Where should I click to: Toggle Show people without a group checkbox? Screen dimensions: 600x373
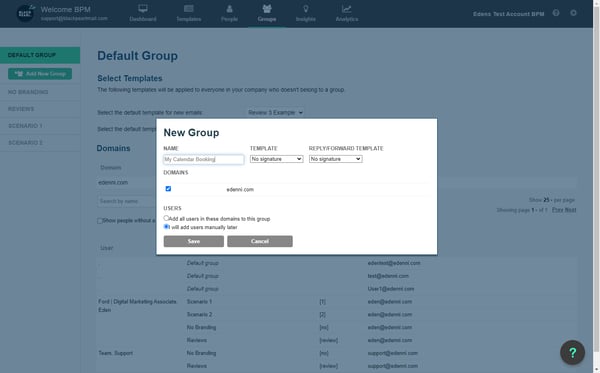click(x=99, y=221)
